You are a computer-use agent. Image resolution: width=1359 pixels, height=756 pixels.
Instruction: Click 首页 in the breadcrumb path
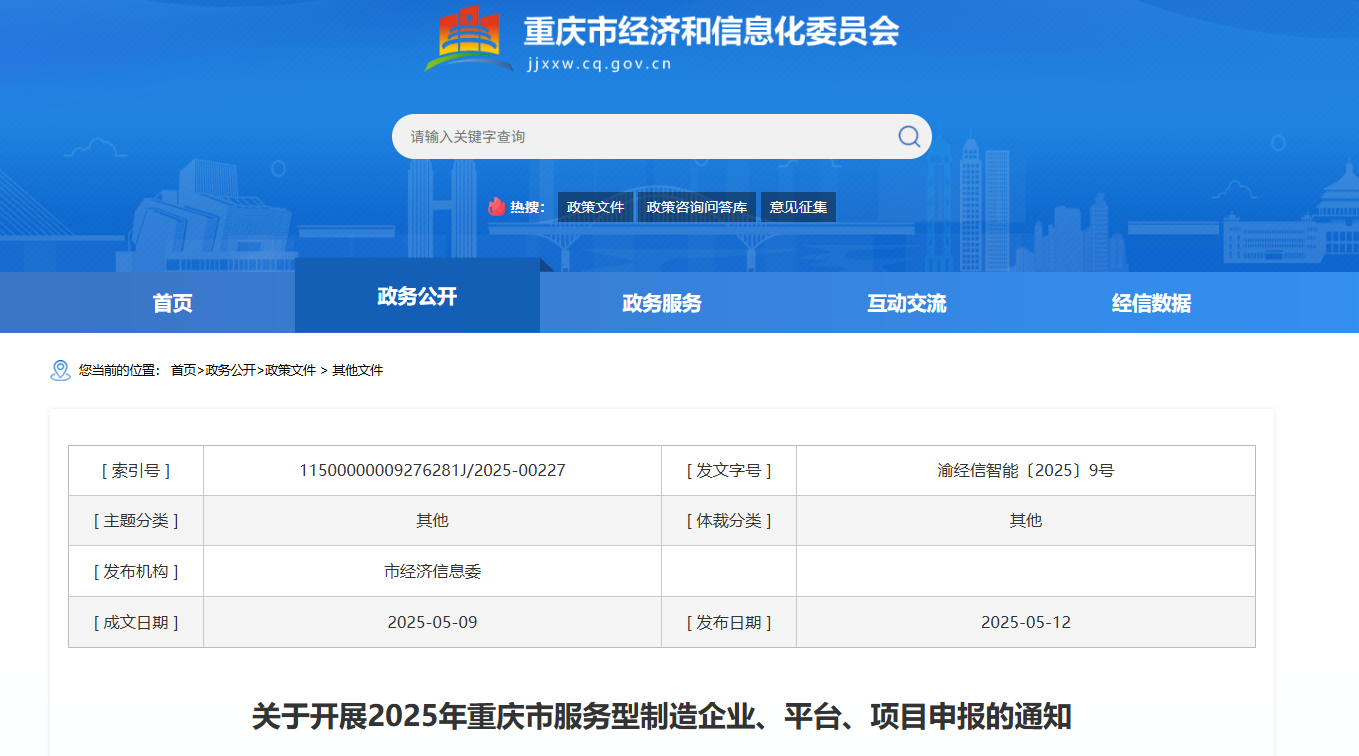point(183,370)
